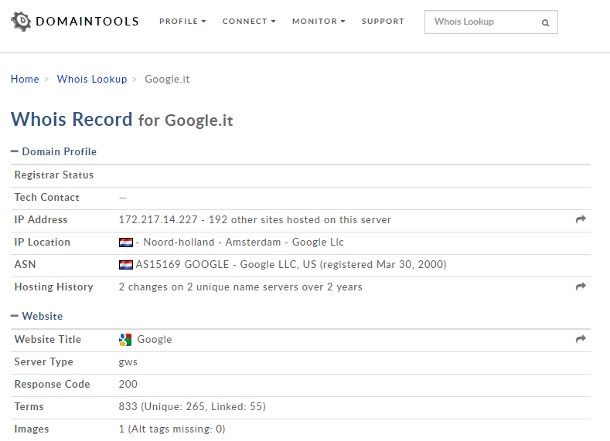Click the Google favicon beside Website Title
This screenshot has height=441, width=610.
[125, 340]
